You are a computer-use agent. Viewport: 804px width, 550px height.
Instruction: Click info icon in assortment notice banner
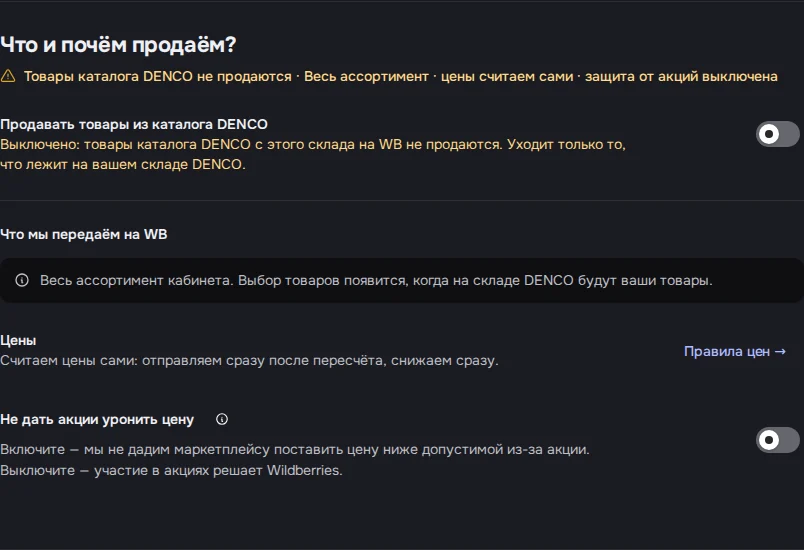[x=22, y=280]
